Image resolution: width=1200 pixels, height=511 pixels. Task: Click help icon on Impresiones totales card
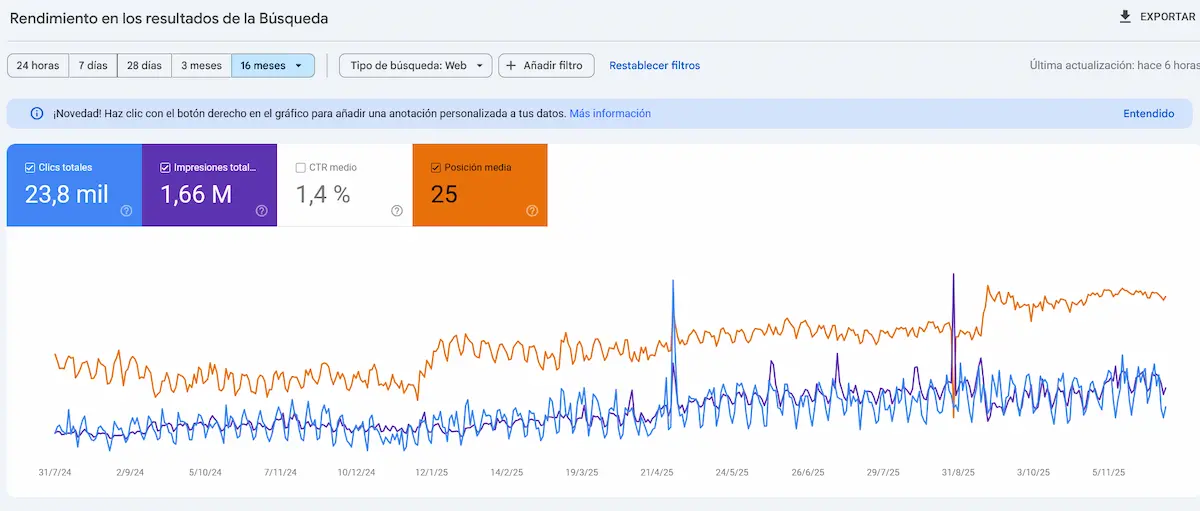pyautogui.click(x=262, y=211)
